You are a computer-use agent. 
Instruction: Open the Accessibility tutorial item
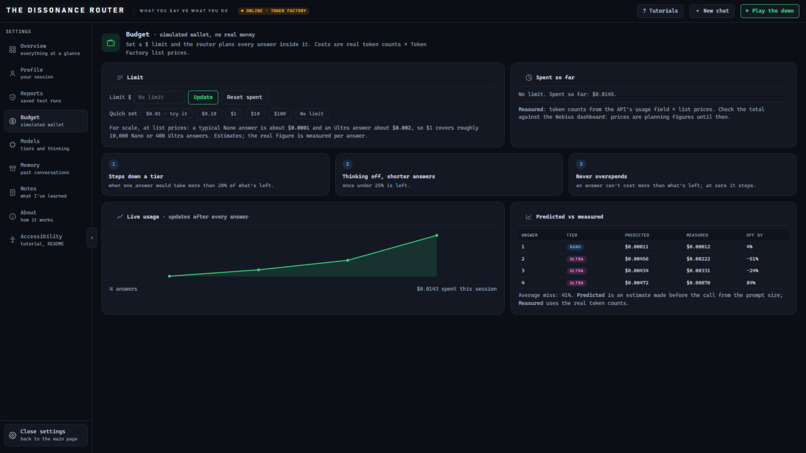pos(46,240)
